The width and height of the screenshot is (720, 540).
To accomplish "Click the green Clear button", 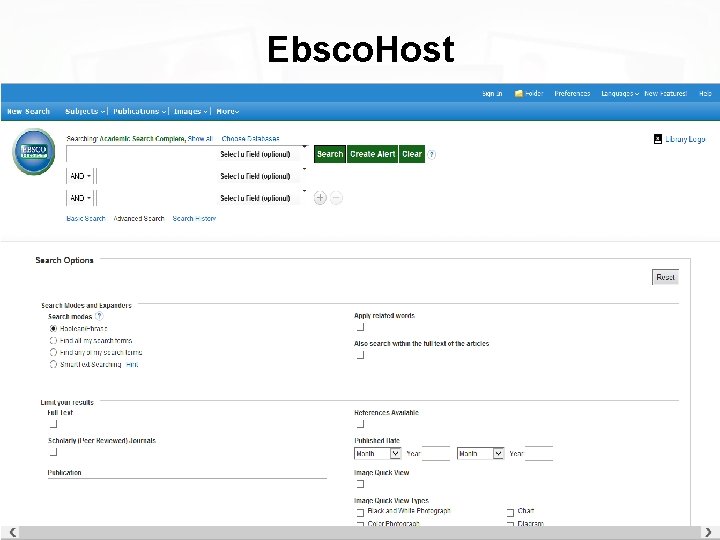I will [412, 154].
